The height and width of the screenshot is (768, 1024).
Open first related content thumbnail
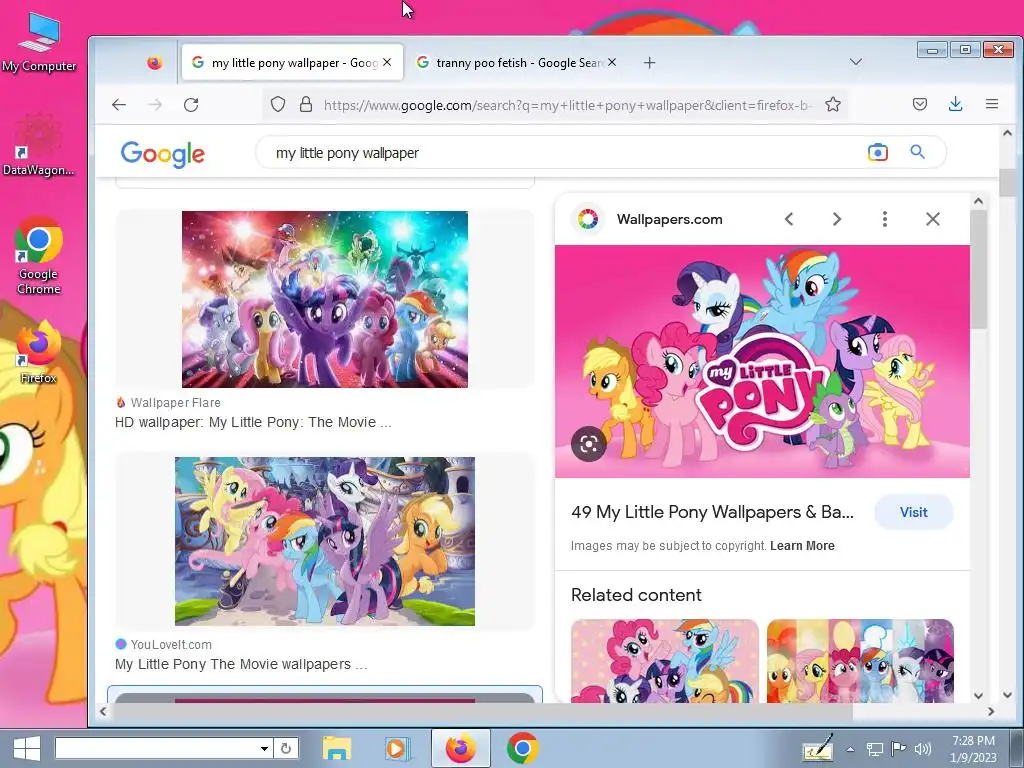tap(665, 661)
